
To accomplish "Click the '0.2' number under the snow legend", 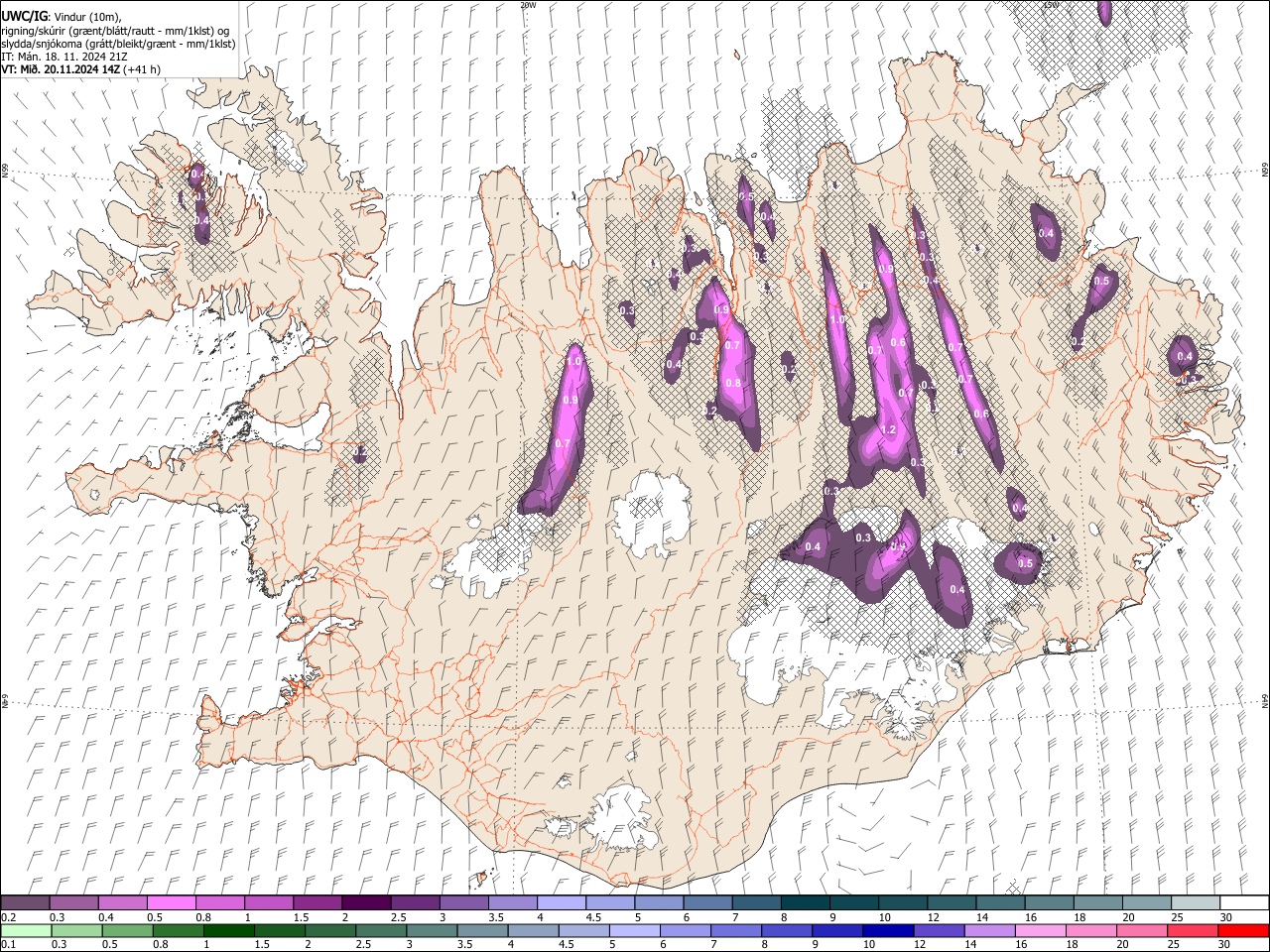I will click(9, 917).
